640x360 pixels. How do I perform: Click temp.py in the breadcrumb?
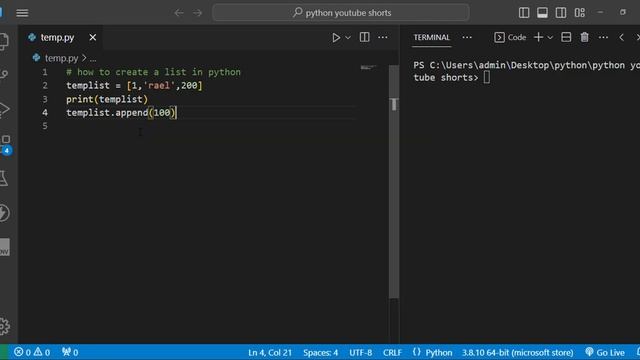pyautogui.click(x=61, y=58)
